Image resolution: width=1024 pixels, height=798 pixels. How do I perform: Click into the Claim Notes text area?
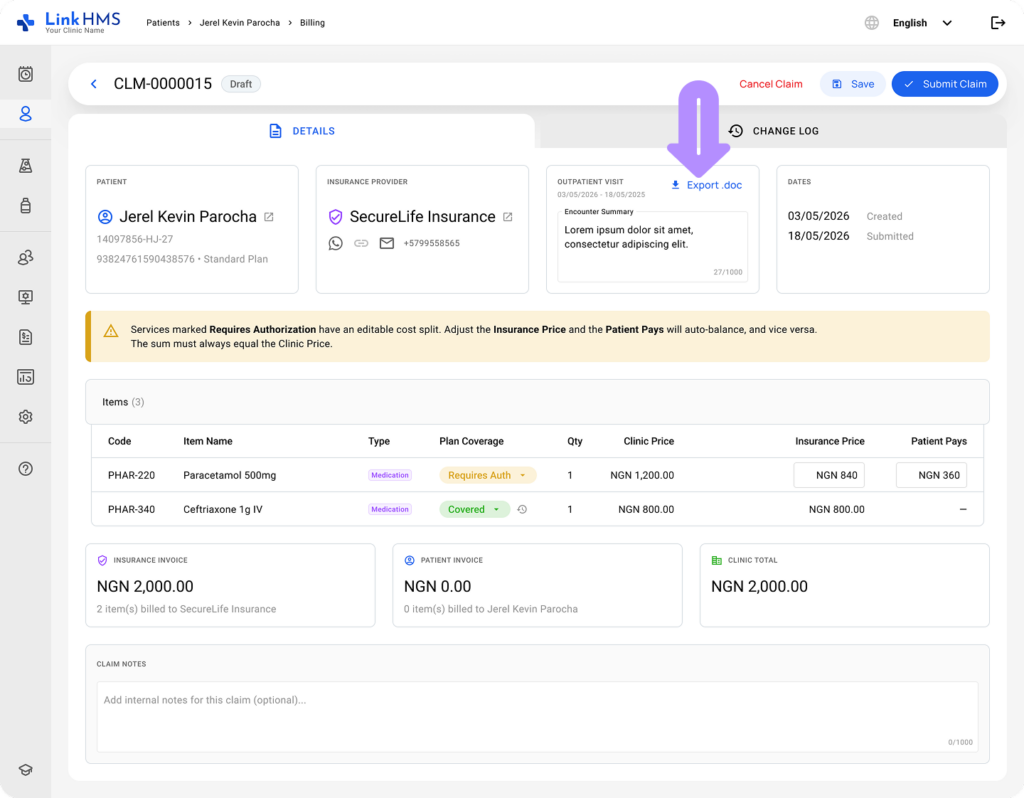tap(537, 717)
